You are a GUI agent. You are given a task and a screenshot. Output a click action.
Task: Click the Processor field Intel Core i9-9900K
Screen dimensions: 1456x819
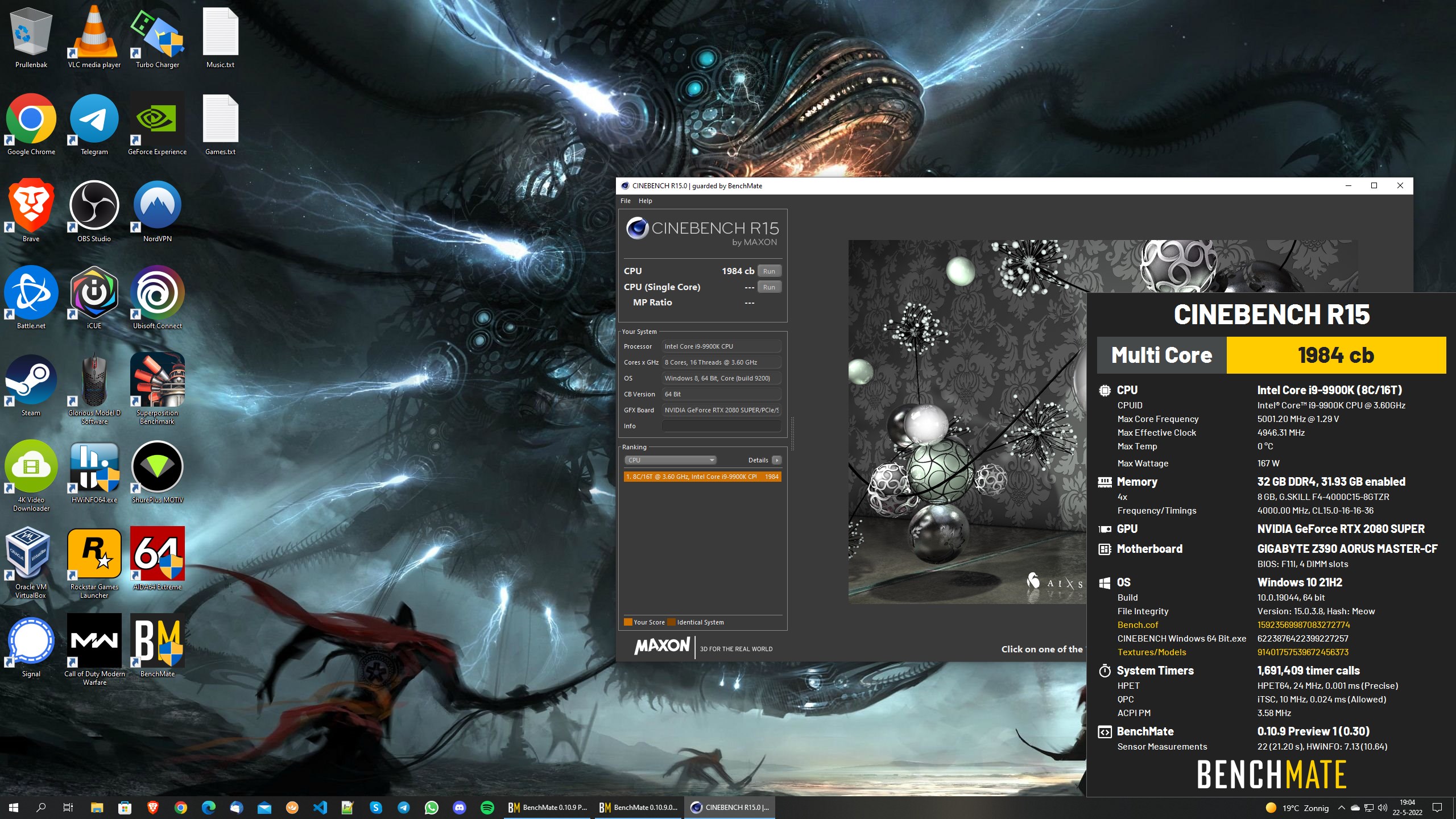pyautogui.click(x=721, y=346)
